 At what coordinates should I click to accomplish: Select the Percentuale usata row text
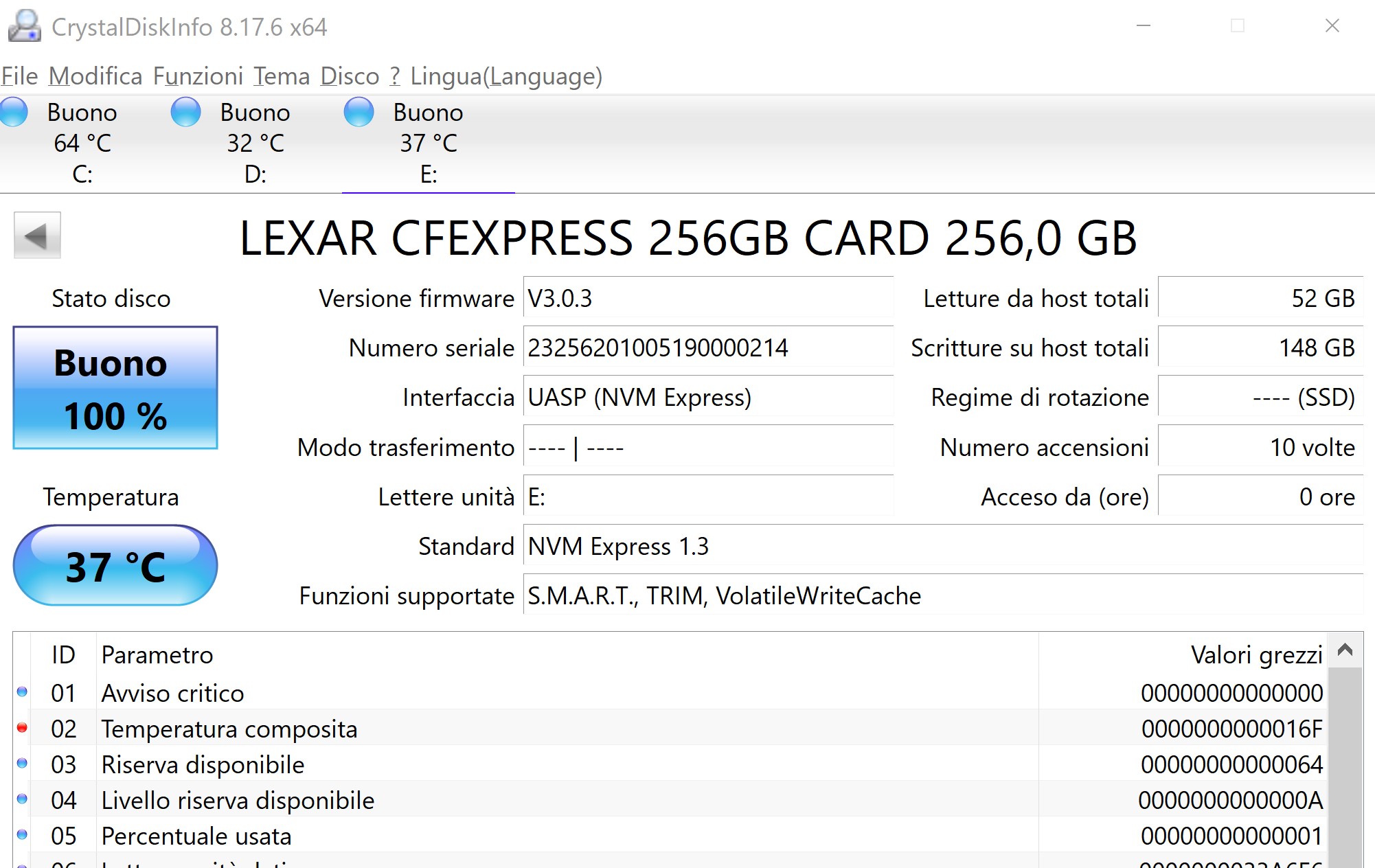tap(196, 836)
